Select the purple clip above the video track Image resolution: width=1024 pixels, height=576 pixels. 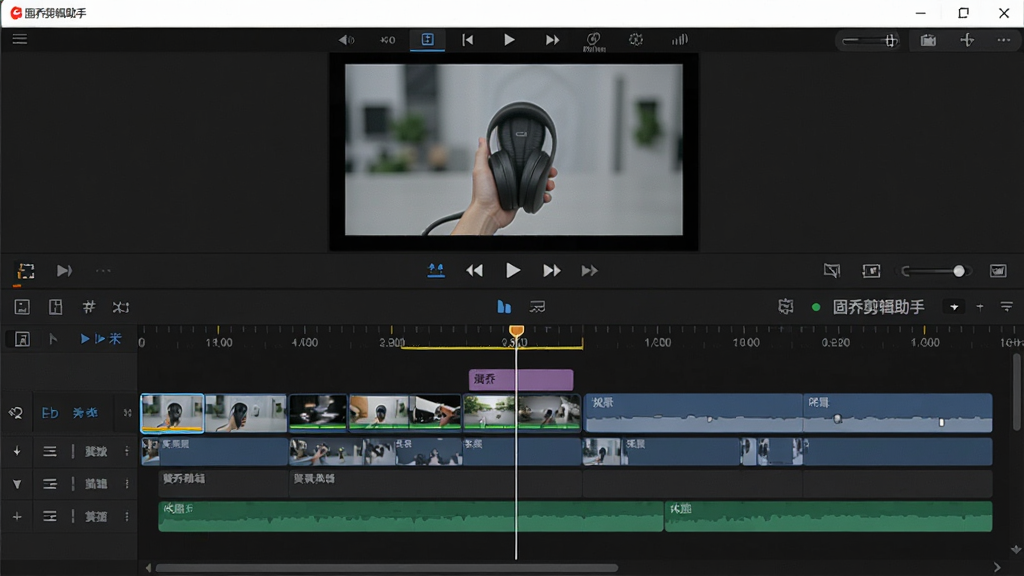521,379
